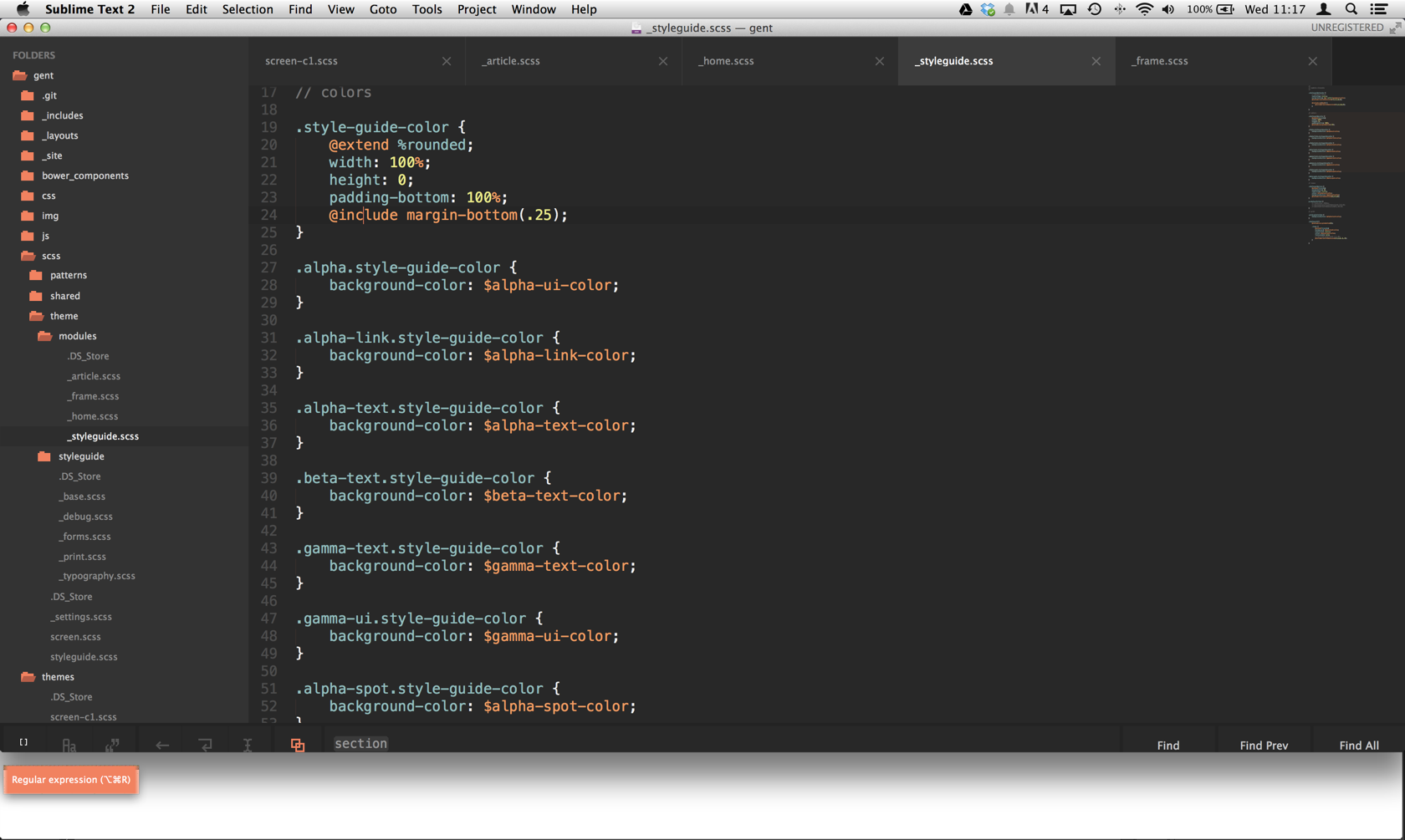
Task: Open the Tools menu
Action: (427, 9)
